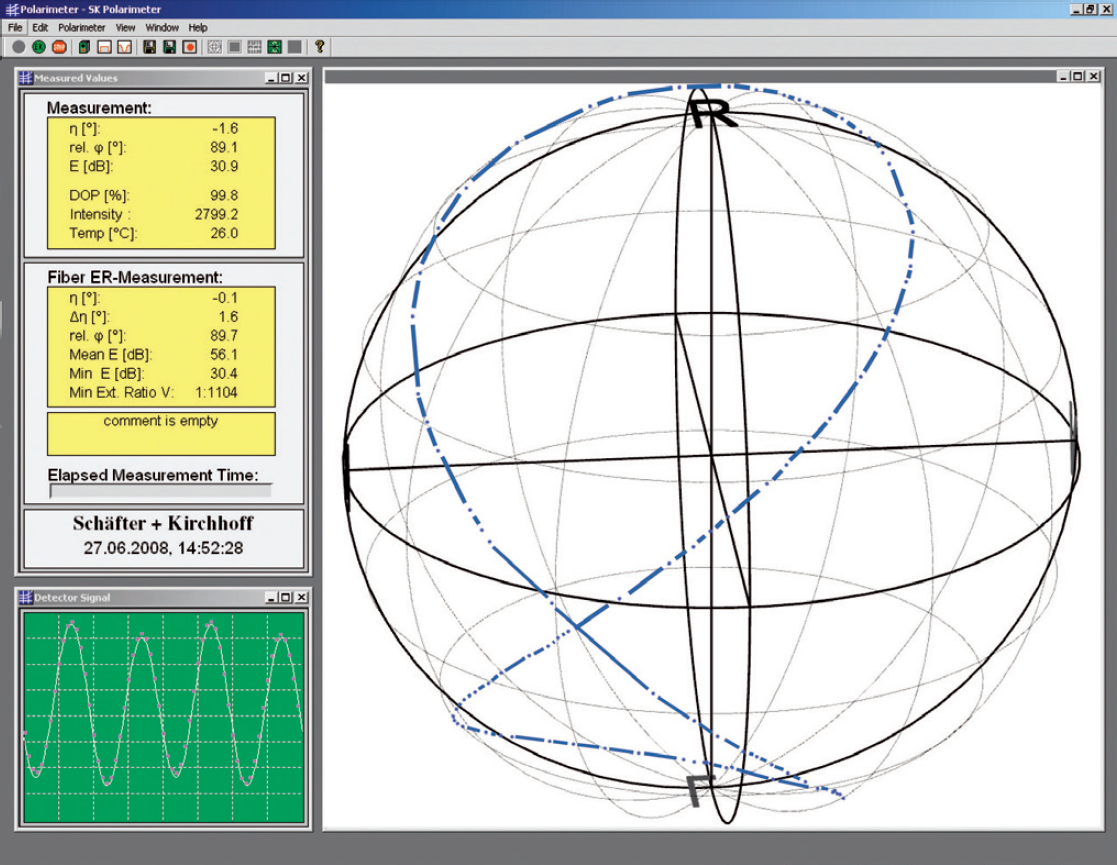Click the green Detector Signal waveform graph

(x=163, y=716)
